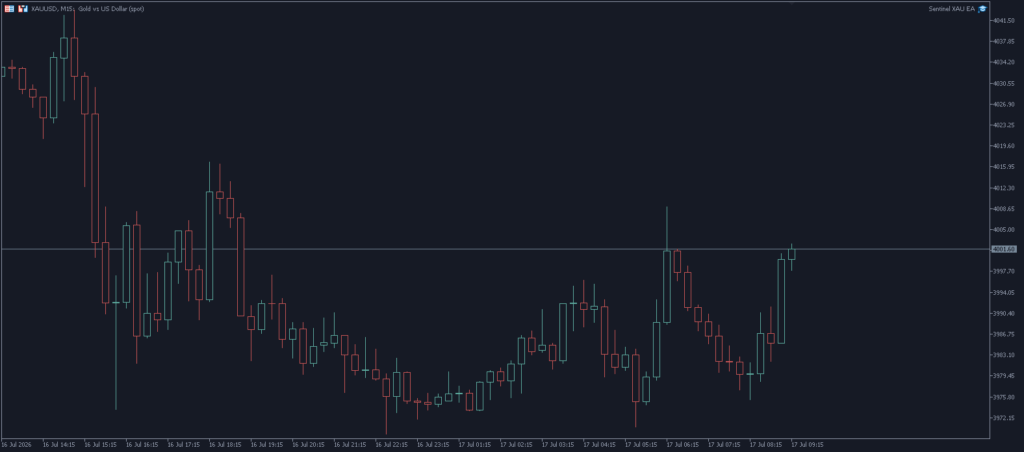Click the 3986.75 price scale label

click(1004, 334)
